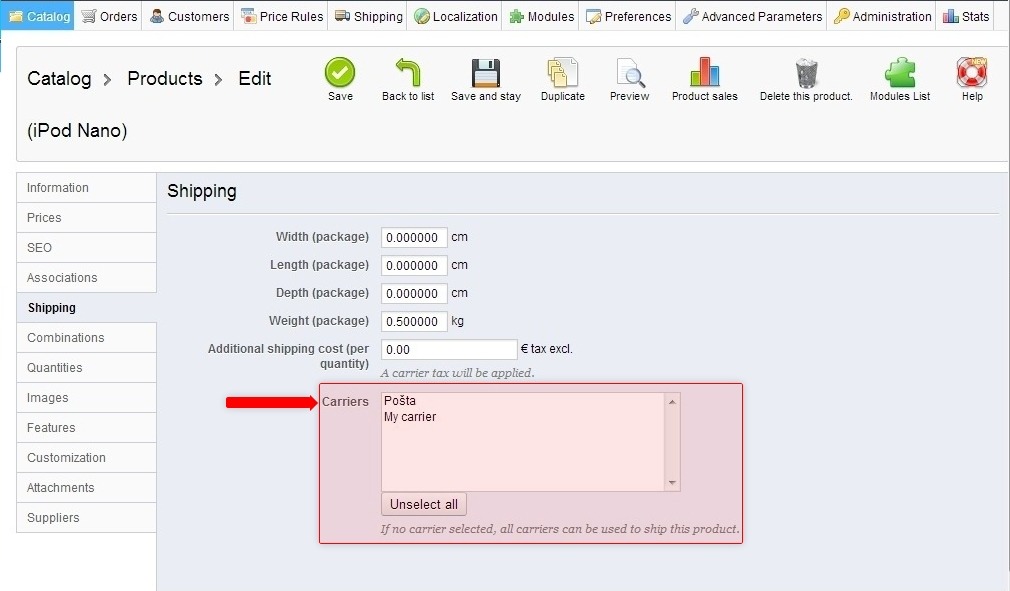The height and width of the screenshot is (591, 1010).
Task: Switch to the Images tab
Action: click(x=86, y=397)
